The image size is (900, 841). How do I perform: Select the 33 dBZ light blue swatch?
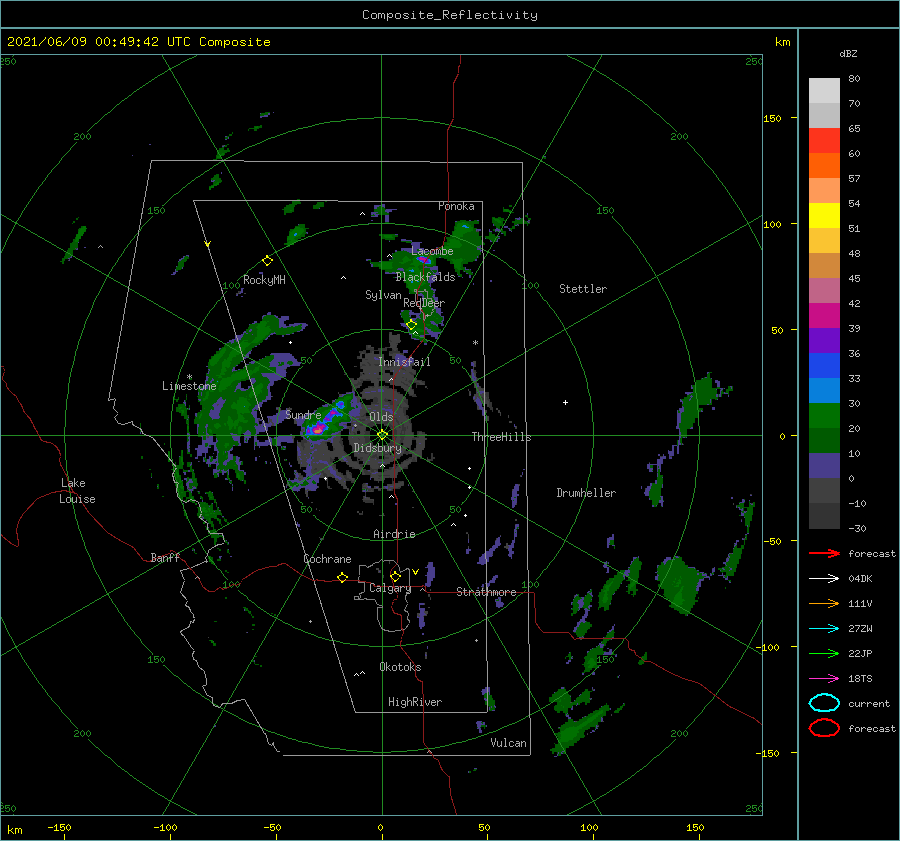824,390
